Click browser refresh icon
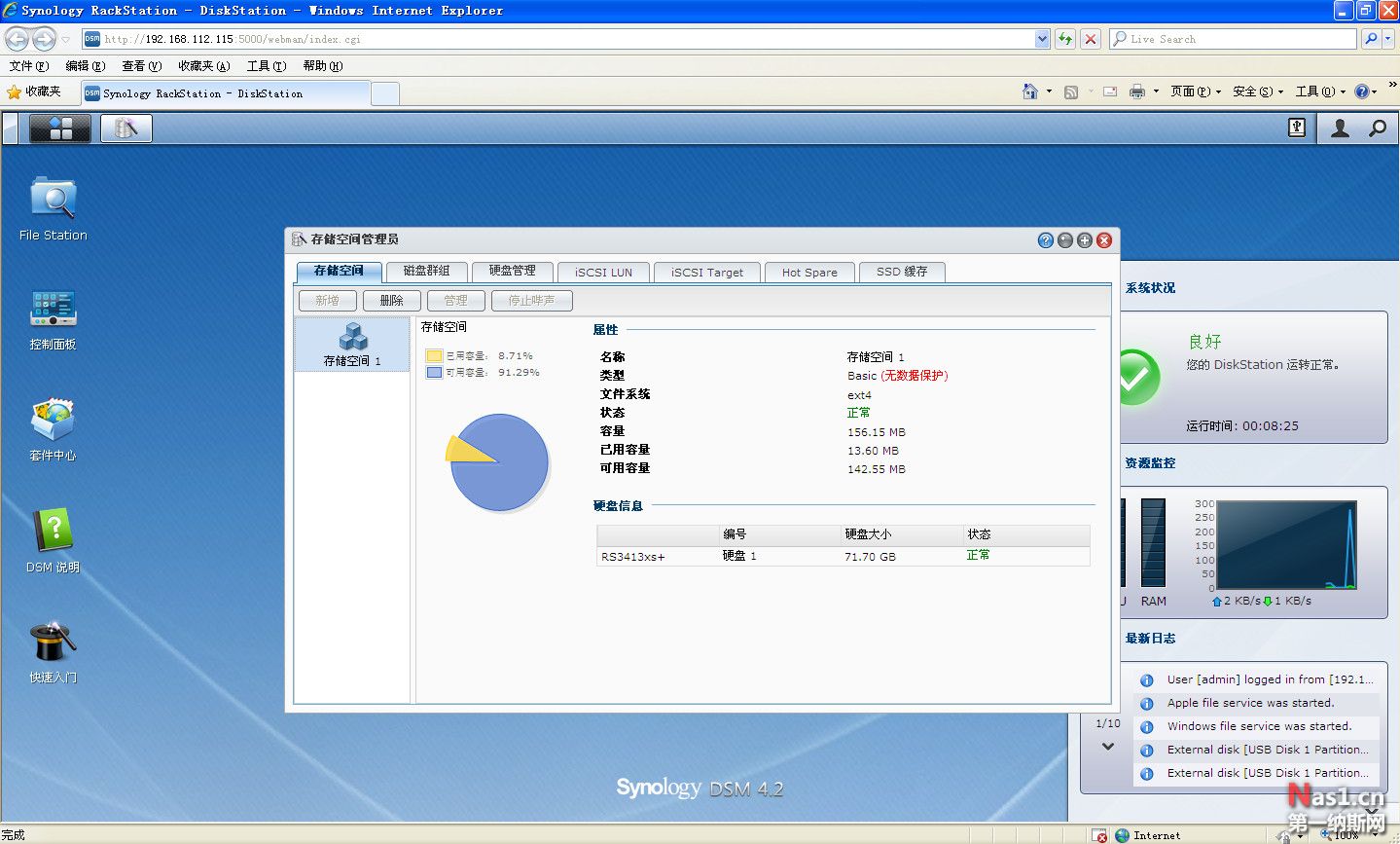The width and height of the screenshot is (1400, 844). [1065, 39]
